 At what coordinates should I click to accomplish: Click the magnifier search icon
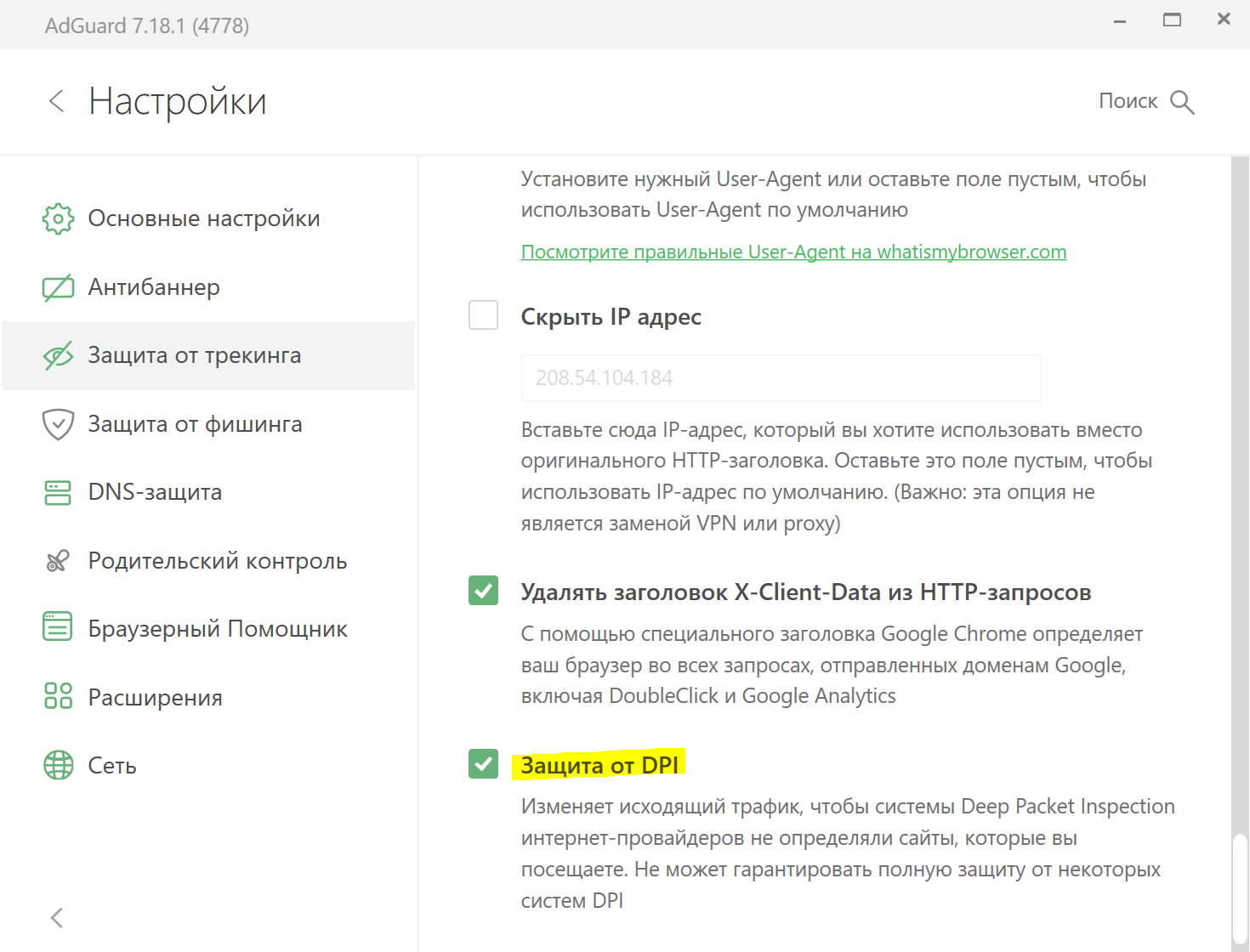(1182, 102)
